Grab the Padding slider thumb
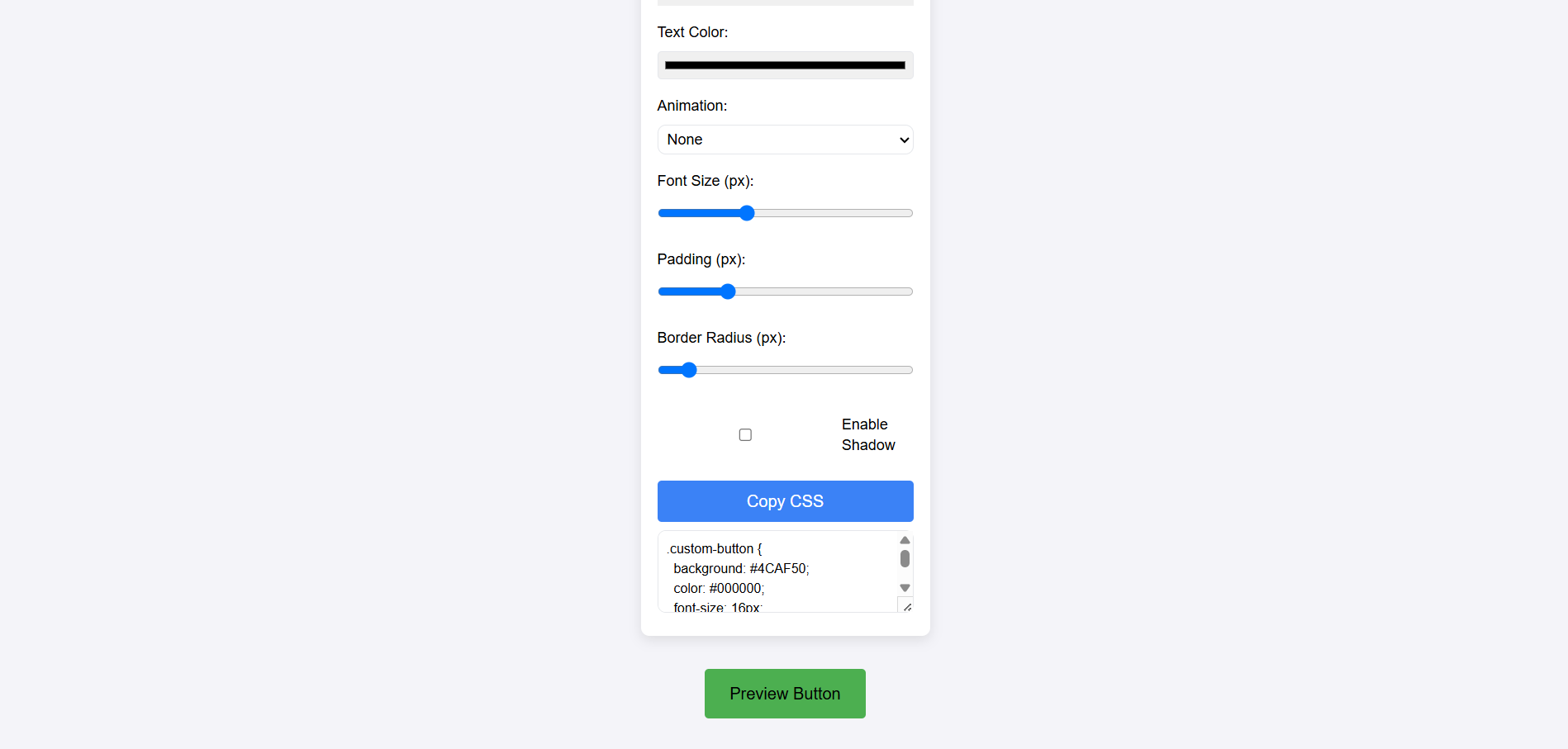The image size is (1568, 749). (728, 292)
